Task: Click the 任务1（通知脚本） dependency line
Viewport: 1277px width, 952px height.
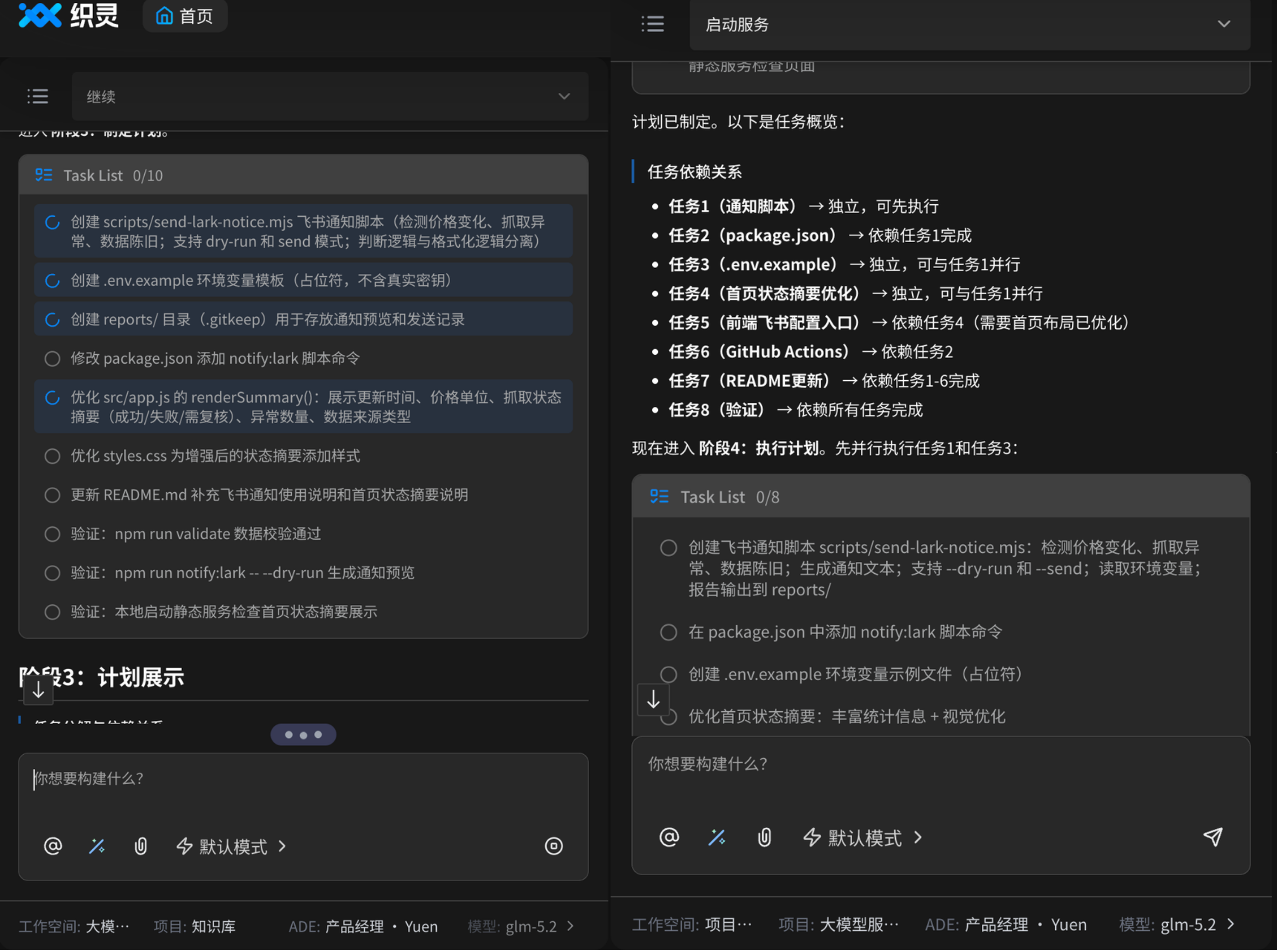Action: [x=804, y=206]
